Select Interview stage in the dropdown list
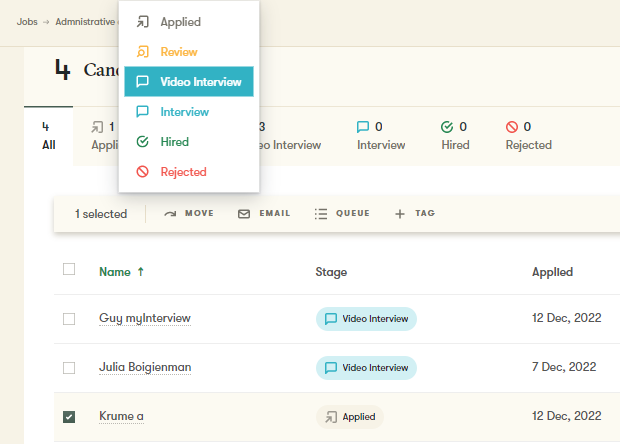This screenshot has width=620, height=444. pos(184,112)
